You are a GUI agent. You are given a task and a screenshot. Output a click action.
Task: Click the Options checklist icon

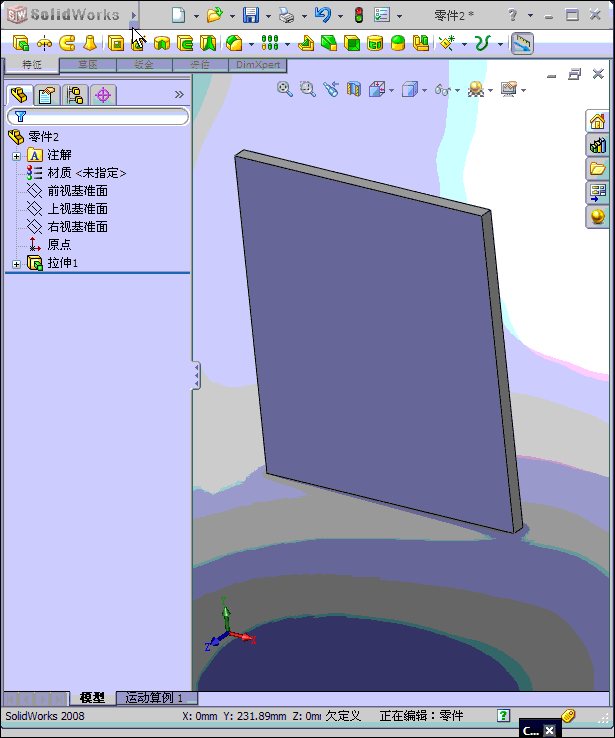click(x=382, y=15)
